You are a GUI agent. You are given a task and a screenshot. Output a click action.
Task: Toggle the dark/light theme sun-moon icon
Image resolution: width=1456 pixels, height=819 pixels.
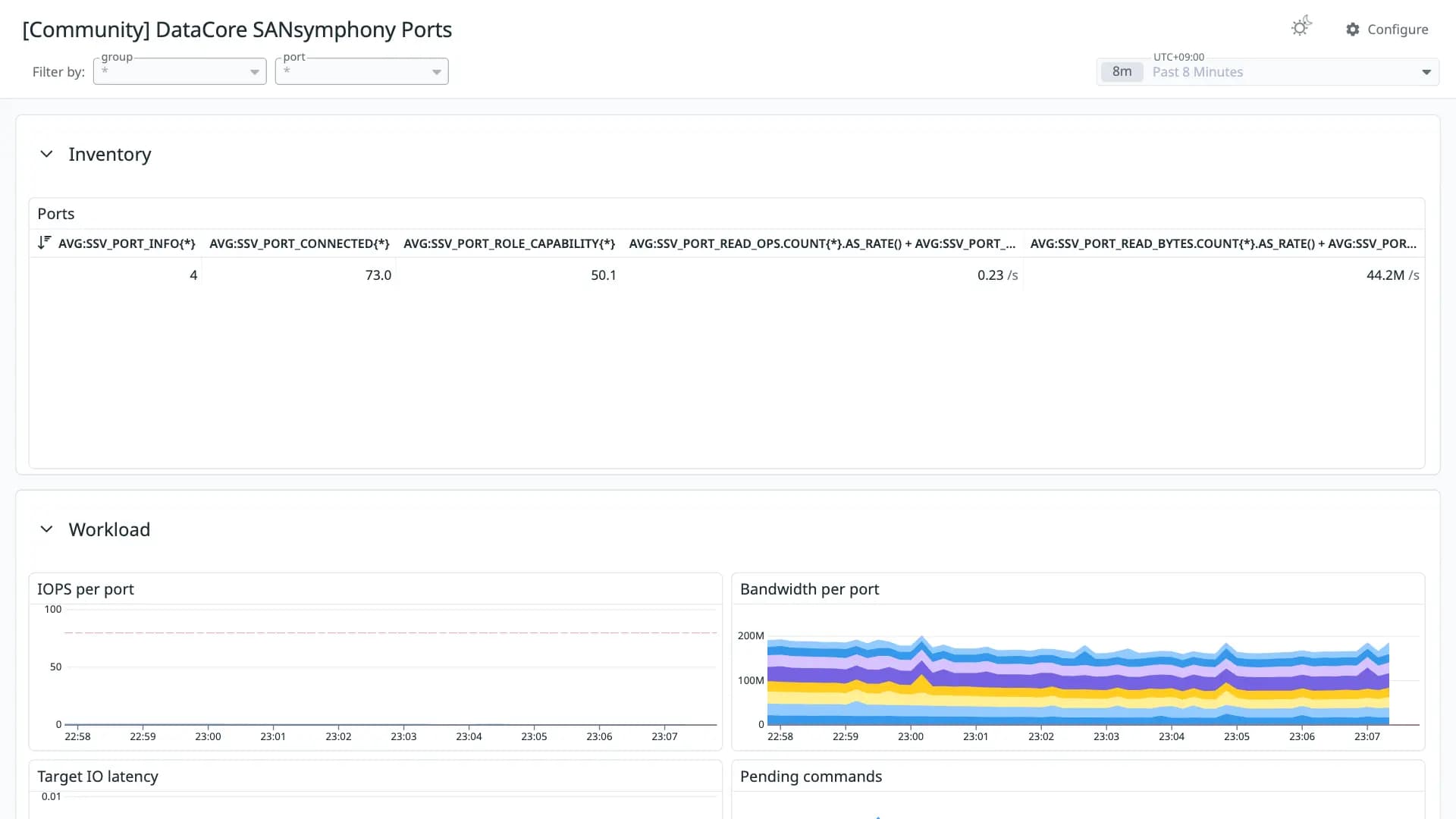click(x=1301, y=27)
